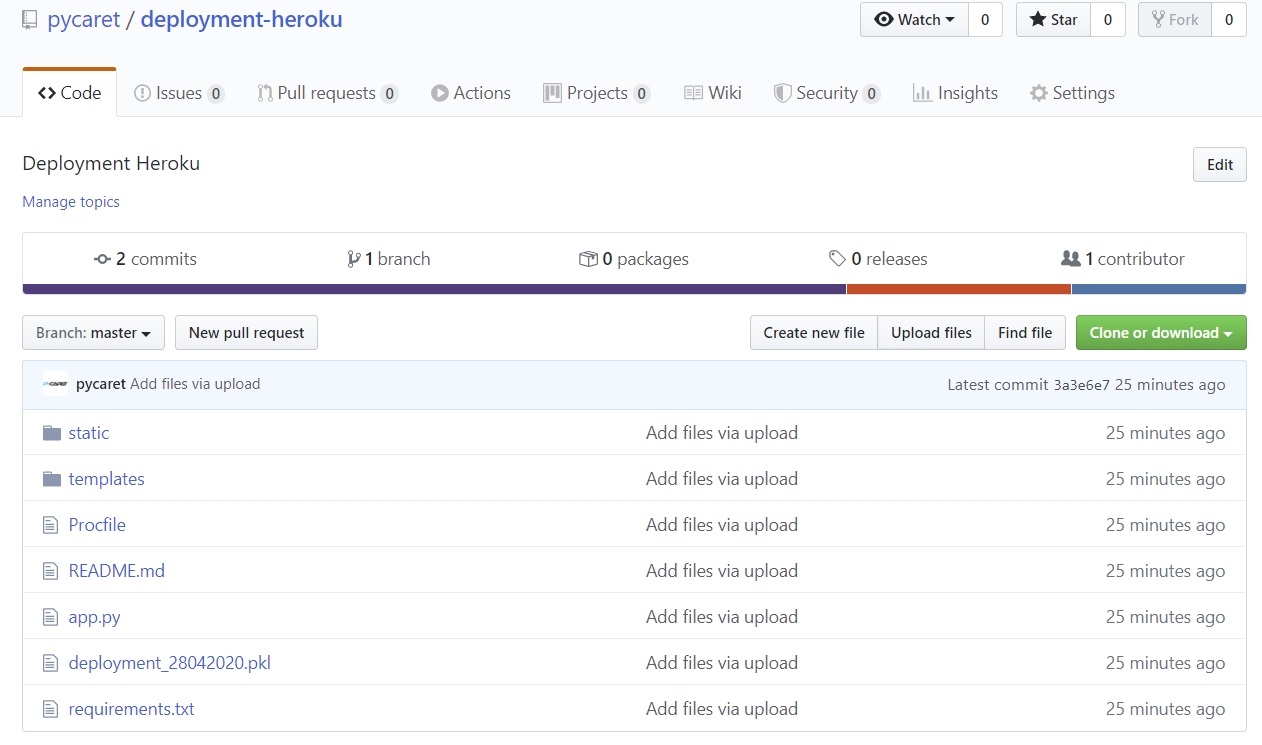Open latest commit hash 3a3e6e7
1262x745 pixels.
1081,385
